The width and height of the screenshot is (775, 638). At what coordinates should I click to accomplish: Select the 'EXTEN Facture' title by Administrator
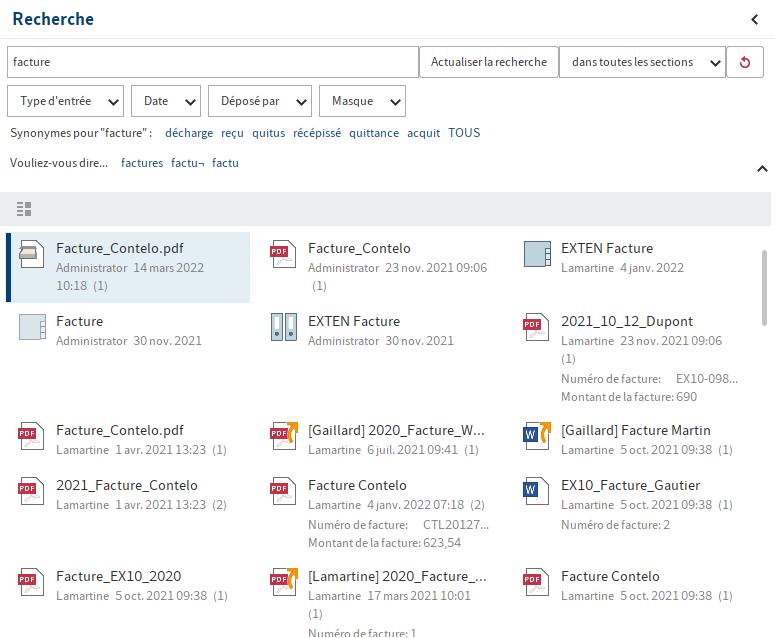[x=354, y=321]
